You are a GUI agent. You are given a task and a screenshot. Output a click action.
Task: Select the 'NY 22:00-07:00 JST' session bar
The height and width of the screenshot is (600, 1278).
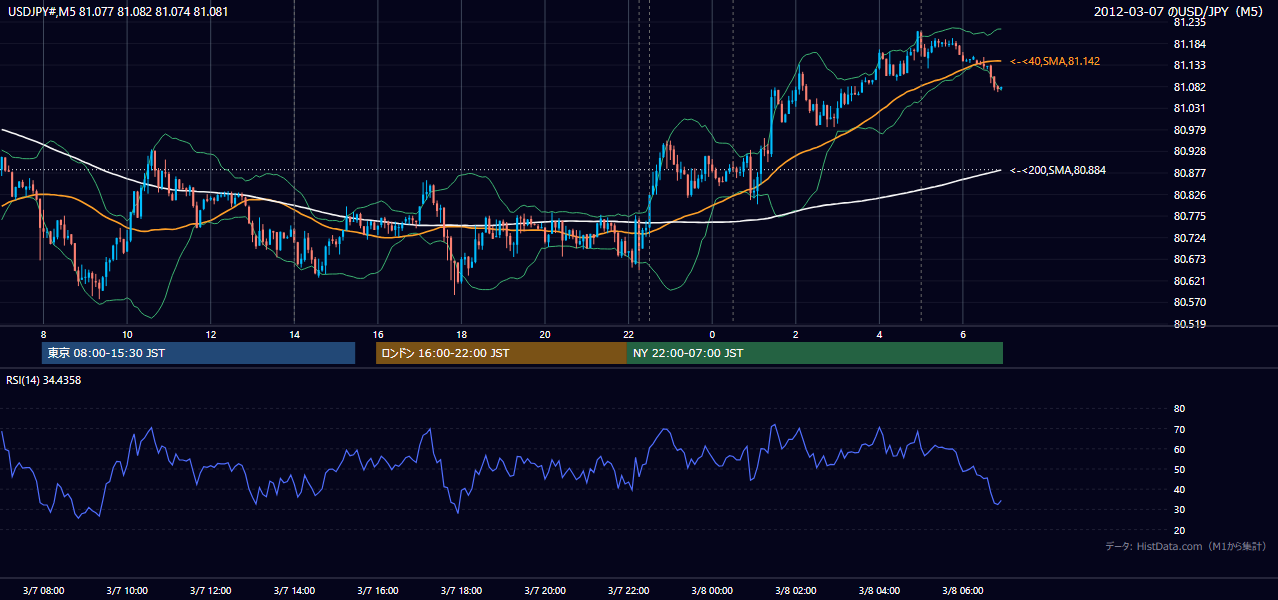click(815, 353)
